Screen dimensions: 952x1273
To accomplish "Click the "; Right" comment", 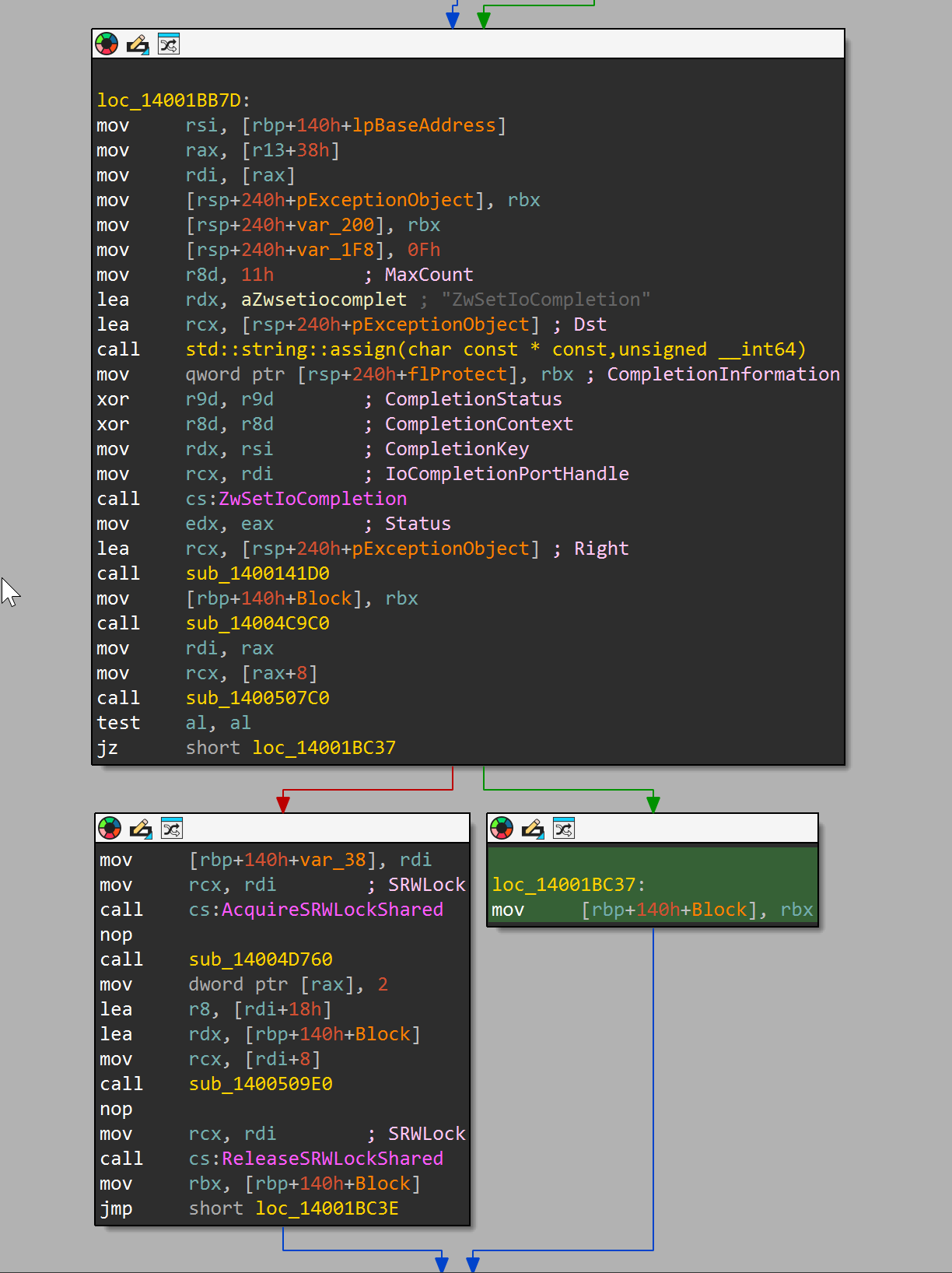I will click(590, 549).
